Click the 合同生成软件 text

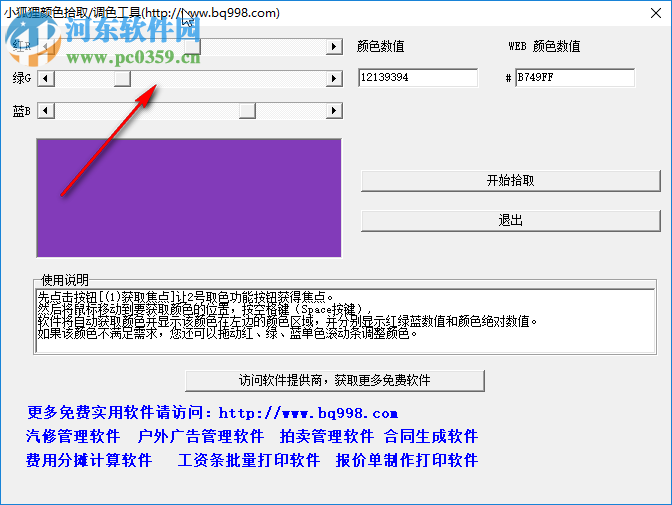click(431, 436)
